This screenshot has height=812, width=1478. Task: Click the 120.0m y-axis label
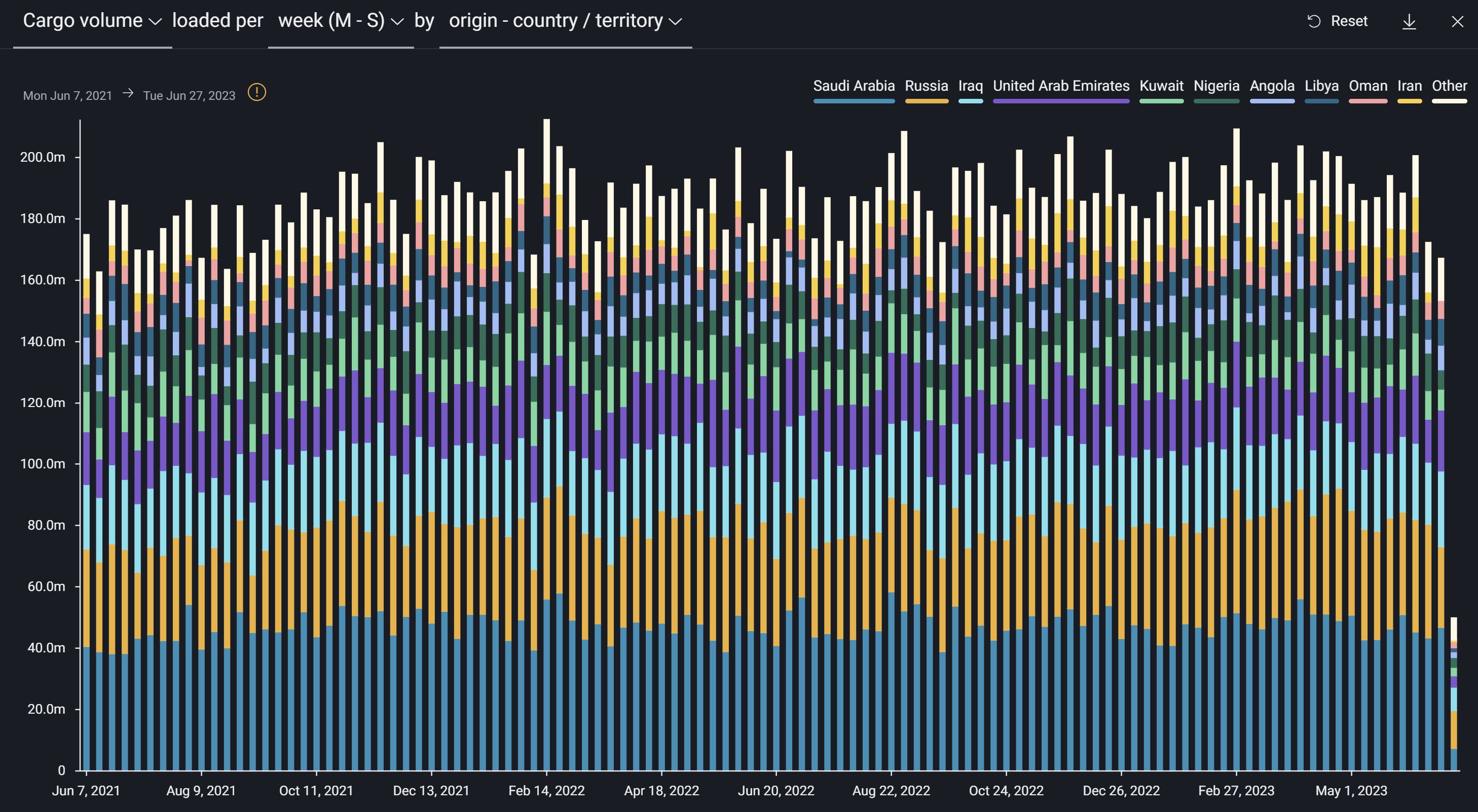click(x=43, y=402)
